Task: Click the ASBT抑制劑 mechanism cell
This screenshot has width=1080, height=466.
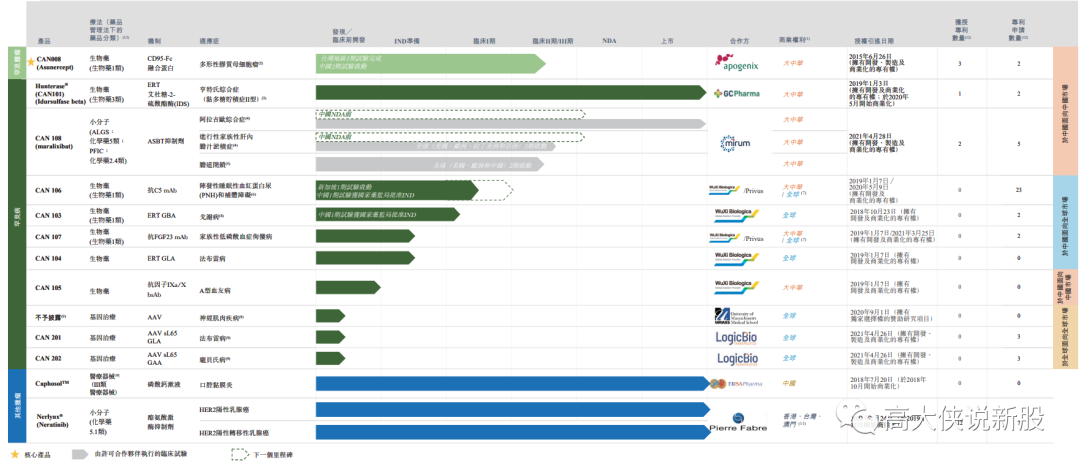Action: point(165,142)
